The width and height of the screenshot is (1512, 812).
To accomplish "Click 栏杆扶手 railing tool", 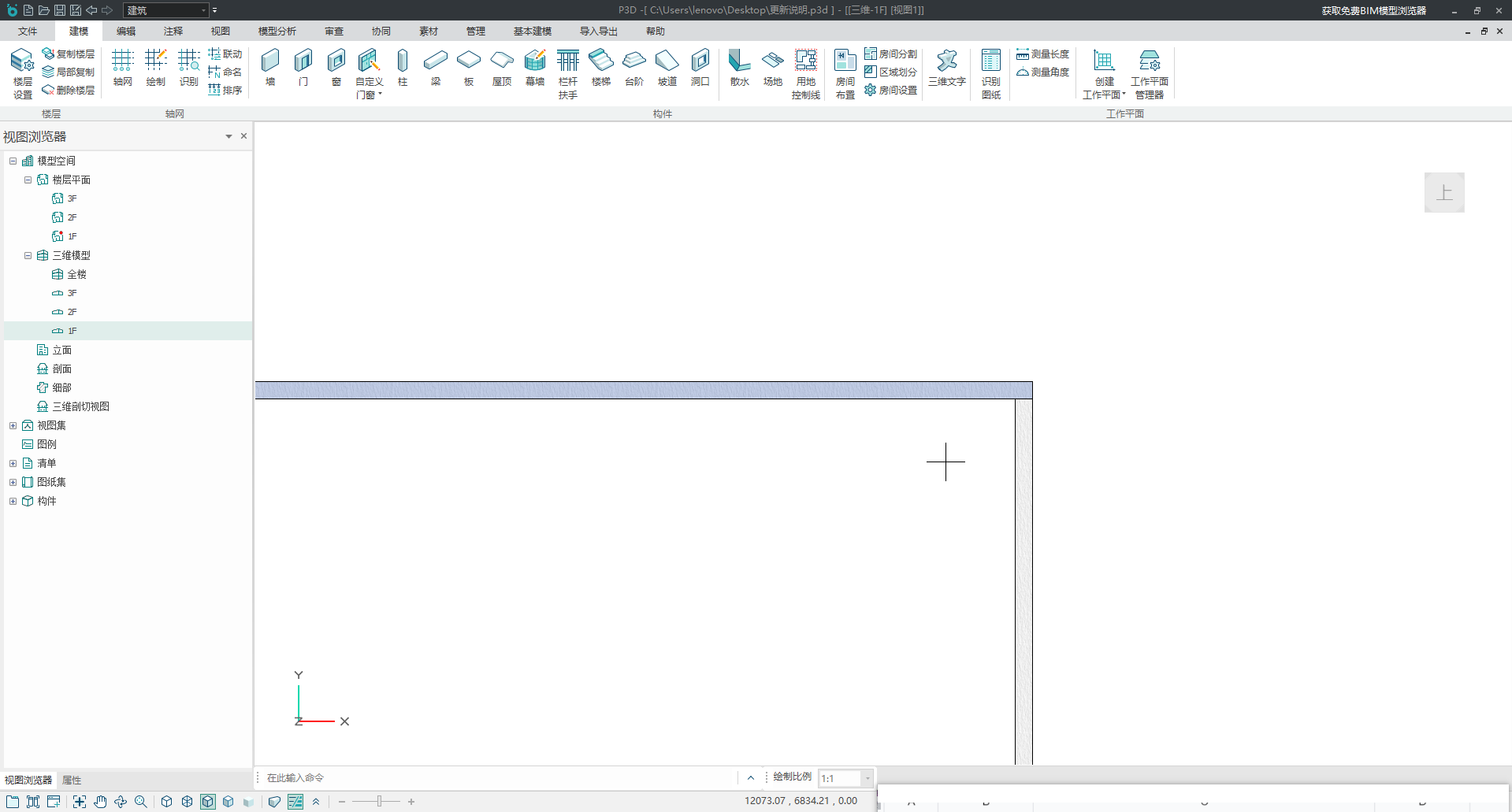I will [x=568, y=73].
